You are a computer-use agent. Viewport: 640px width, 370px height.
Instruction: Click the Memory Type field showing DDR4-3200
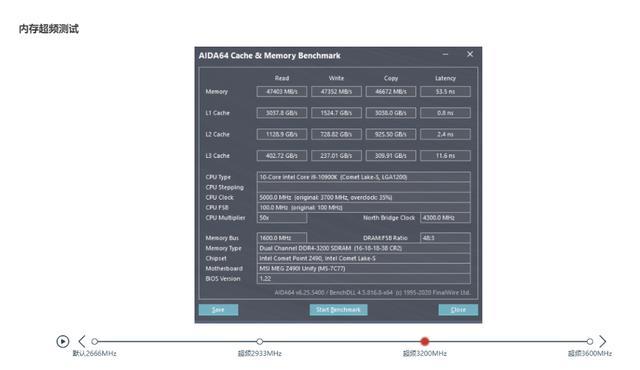pos(363,248)
